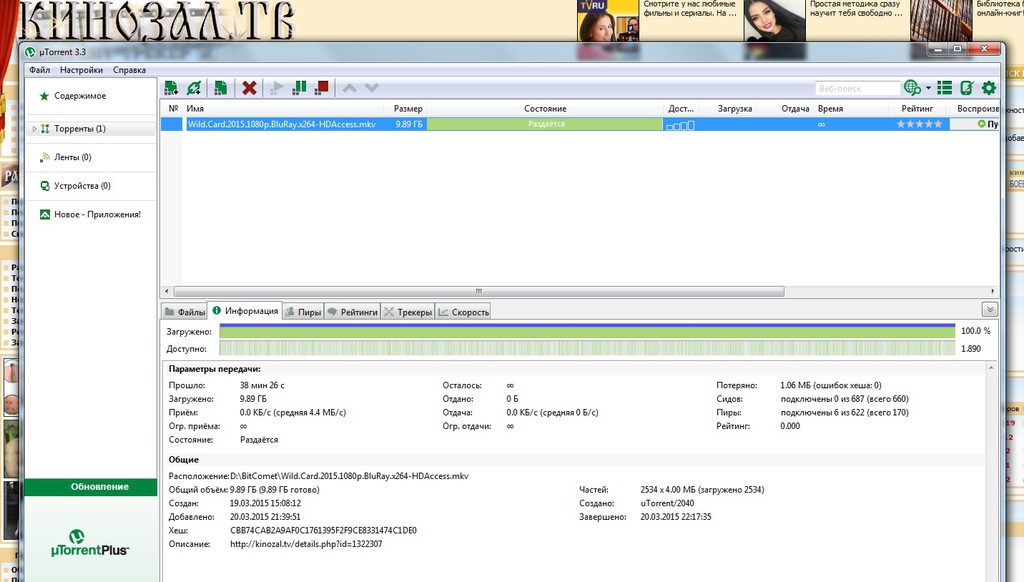Image resolution: width=1024 pixels, height=582 pixels.
Task: Select Торренты (1) in the sidebar
Action: [x=80, y=129]
